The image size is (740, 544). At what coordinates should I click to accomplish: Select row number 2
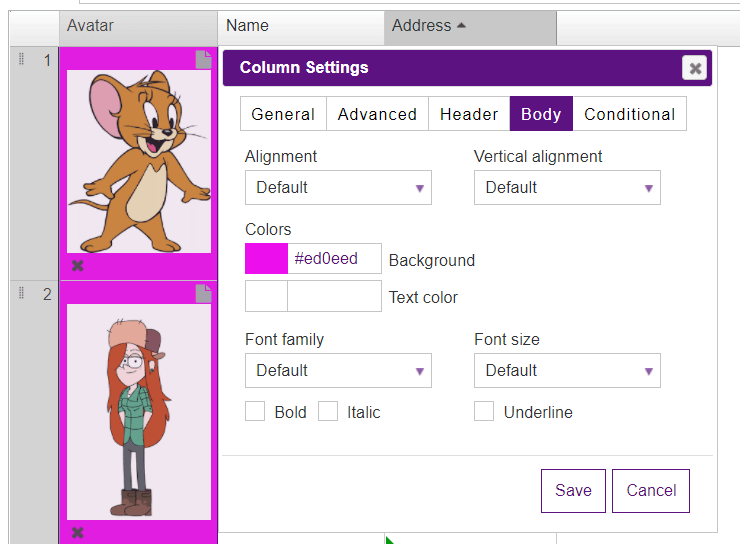[x=47, y=294]
